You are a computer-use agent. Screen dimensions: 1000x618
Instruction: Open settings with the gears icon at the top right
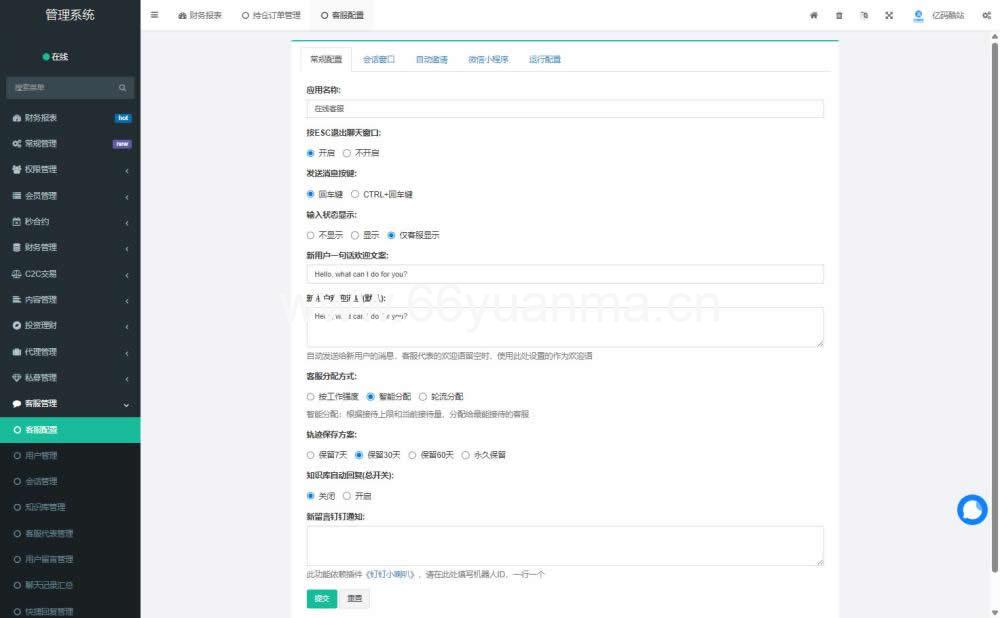point(987,15)
